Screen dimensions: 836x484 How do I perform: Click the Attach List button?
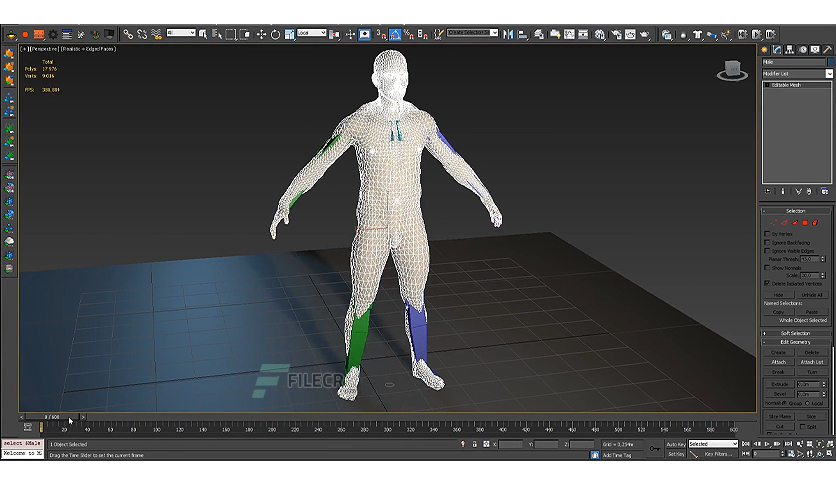pos(812,362)
